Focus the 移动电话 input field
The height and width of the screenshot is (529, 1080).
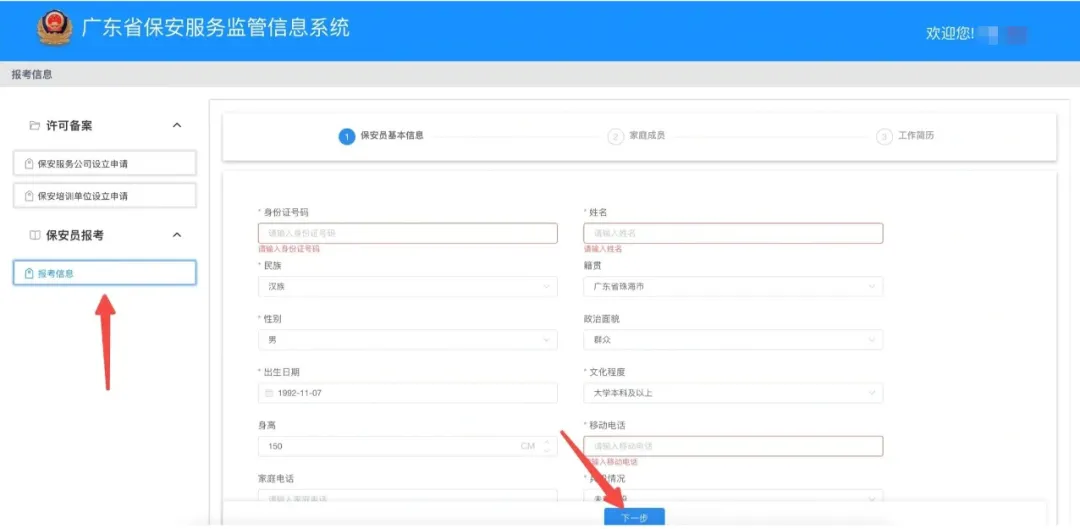(733, 446)
